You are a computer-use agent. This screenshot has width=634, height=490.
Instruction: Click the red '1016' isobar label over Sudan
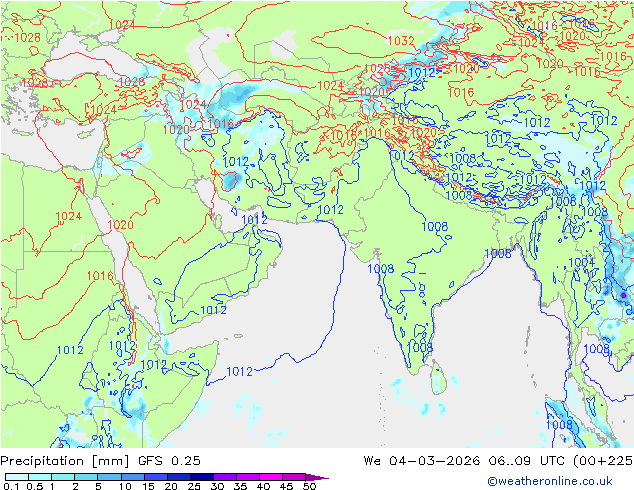[100, 276]
